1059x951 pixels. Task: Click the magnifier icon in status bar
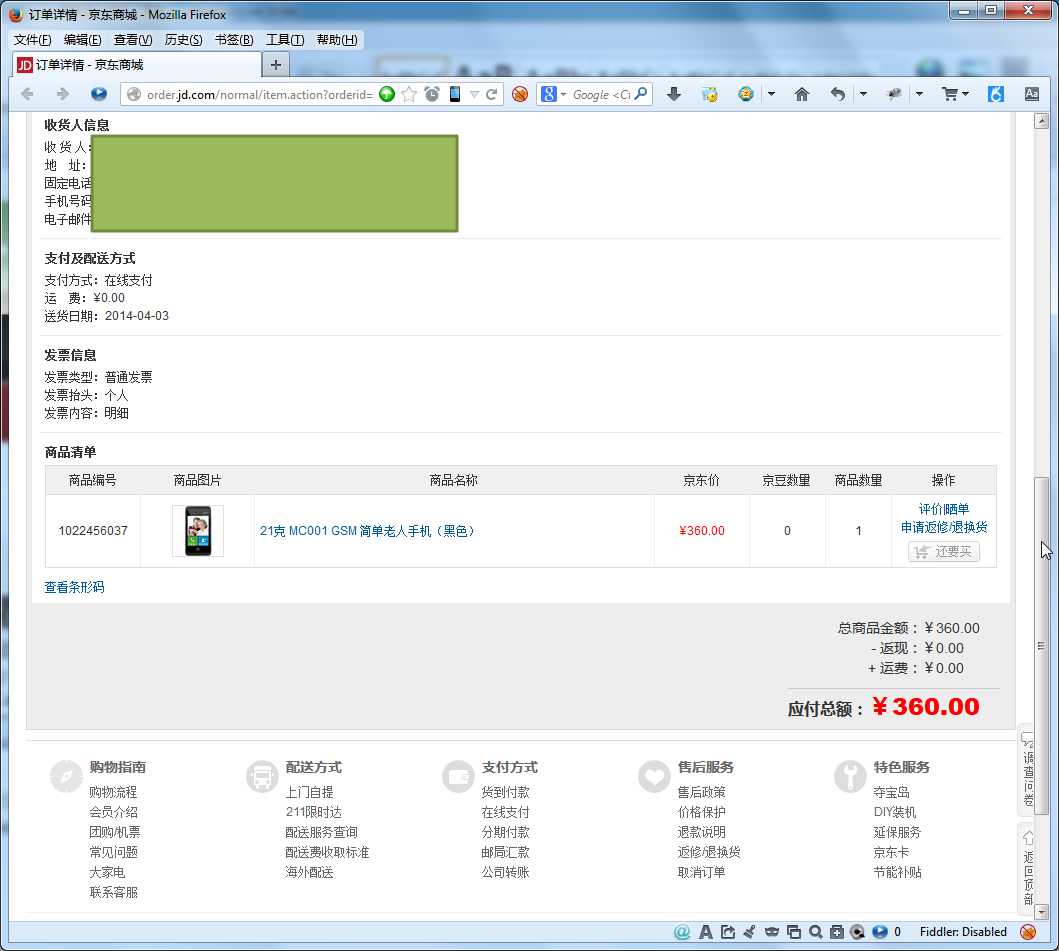point(816,932)
